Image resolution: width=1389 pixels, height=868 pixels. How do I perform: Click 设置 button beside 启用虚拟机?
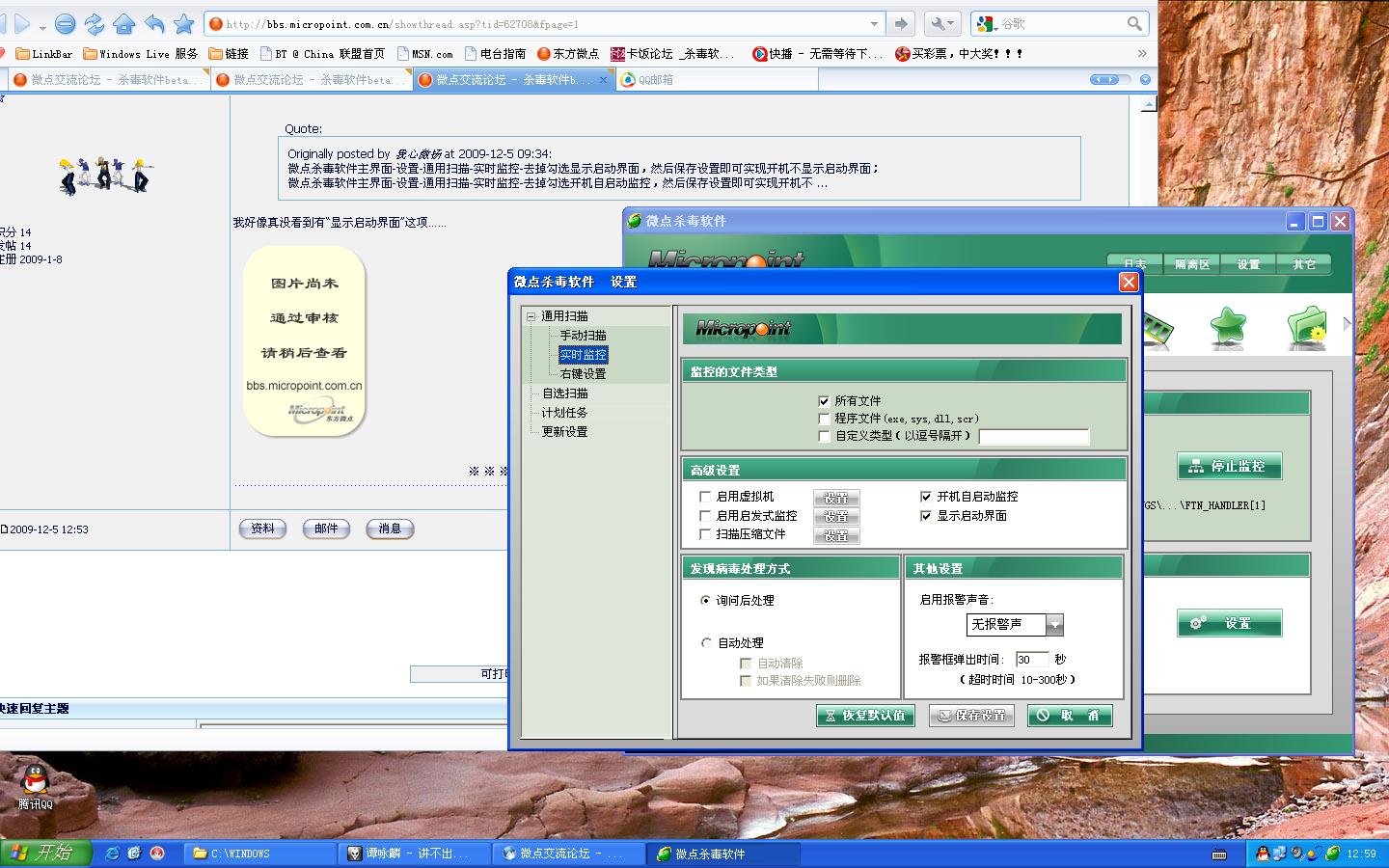(x=836, y=498)
